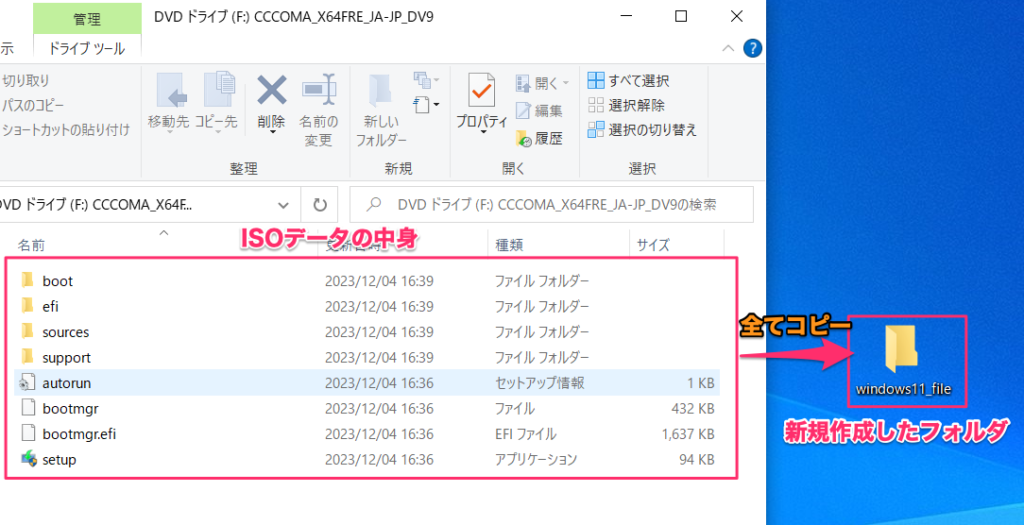Click the Delete dropdown arrow

point(271,133)
